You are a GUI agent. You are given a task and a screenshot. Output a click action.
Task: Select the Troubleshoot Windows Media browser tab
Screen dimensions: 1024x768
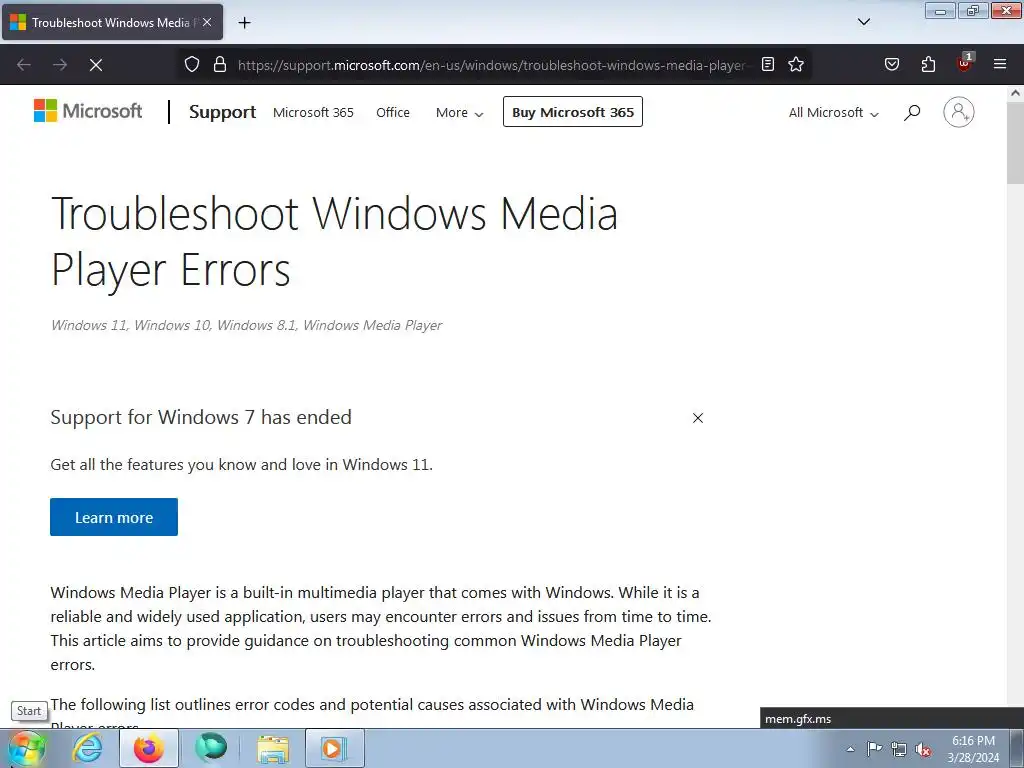point(112,22)
